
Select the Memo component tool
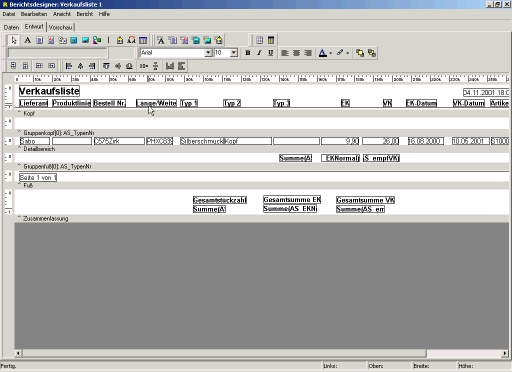(x=40, y=40)
